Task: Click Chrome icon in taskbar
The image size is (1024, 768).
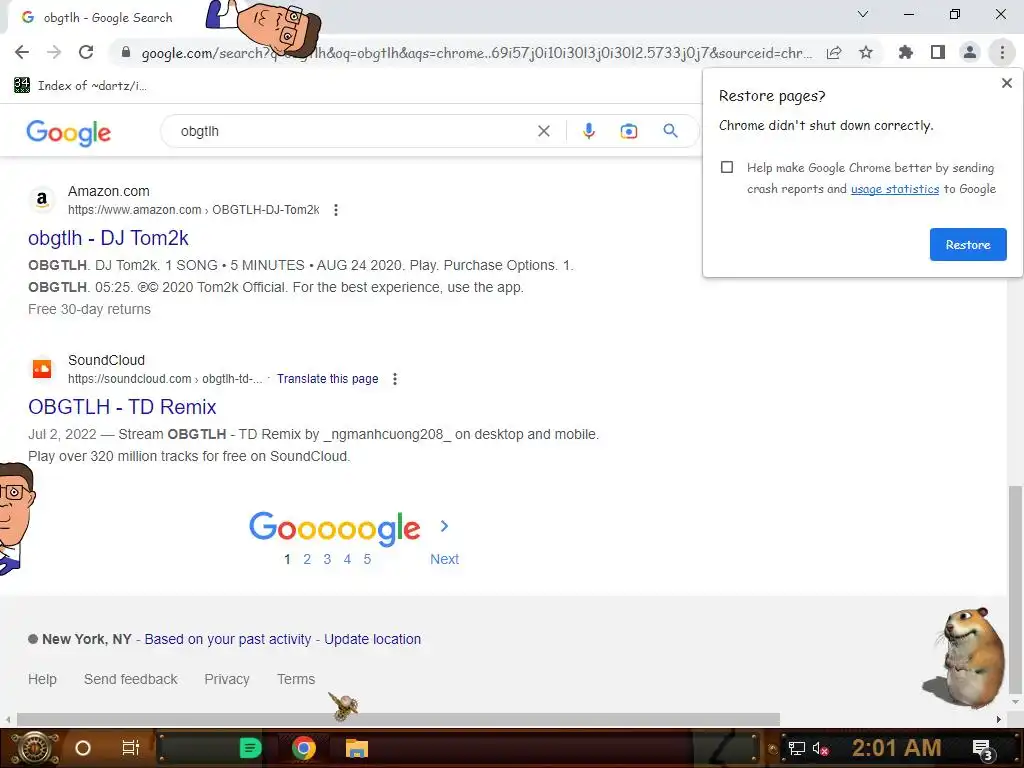Action: pos(304,748)
